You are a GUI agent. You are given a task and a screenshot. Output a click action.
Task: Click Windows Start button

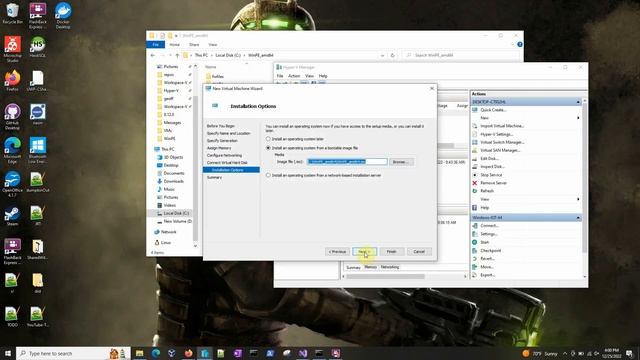coord(7,353)
